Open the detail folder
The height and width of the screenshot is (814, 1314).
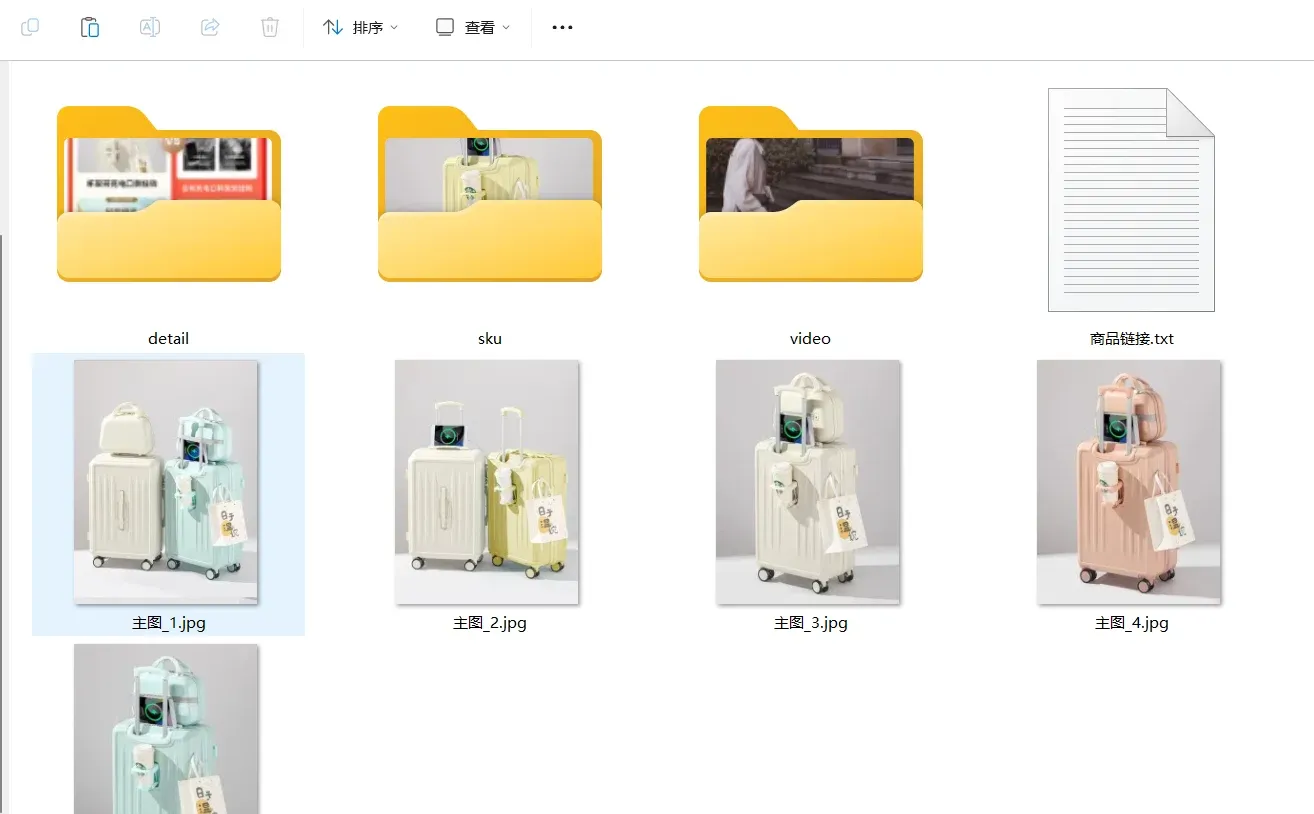[168, 200]
